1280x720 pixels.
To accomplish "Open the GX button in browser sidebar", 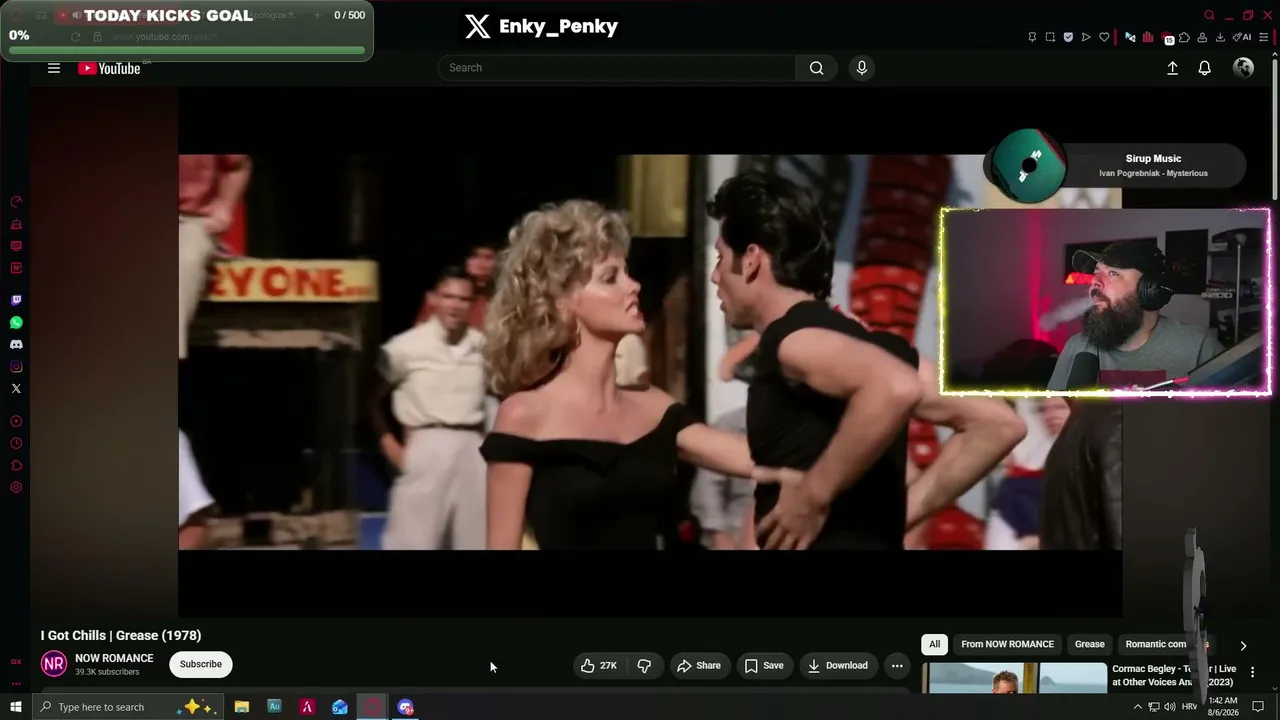I will (x=16, y=662).
